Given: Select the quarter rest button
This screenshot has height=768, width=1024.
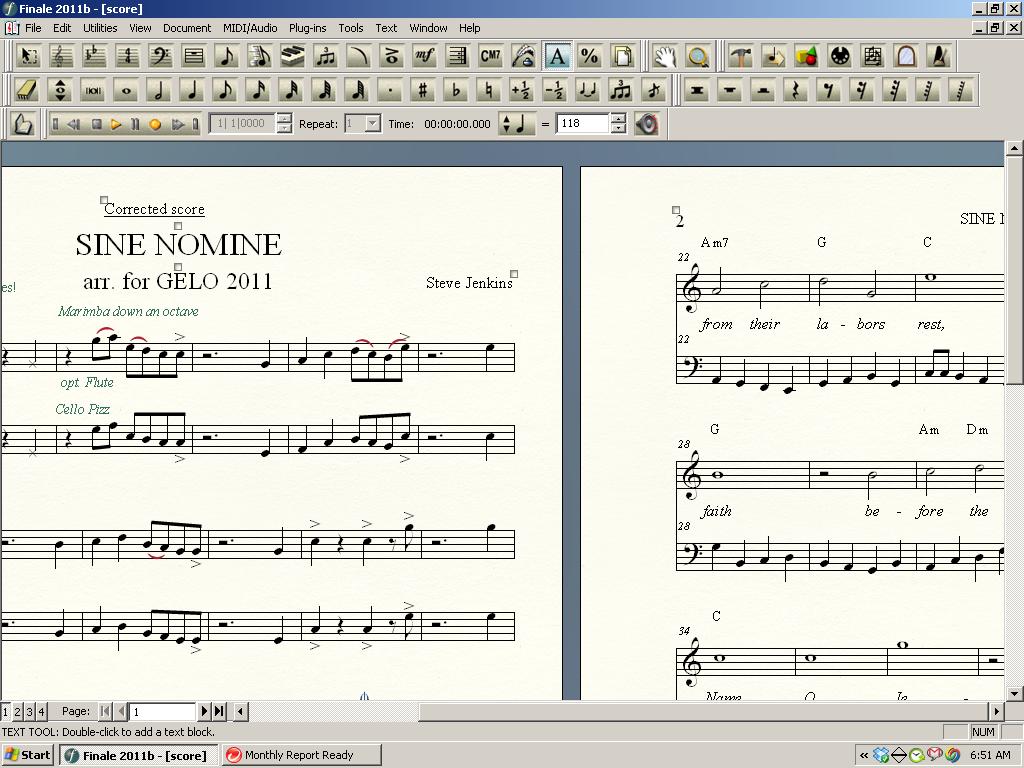Looking at the screenshot, I should [795, 90].
